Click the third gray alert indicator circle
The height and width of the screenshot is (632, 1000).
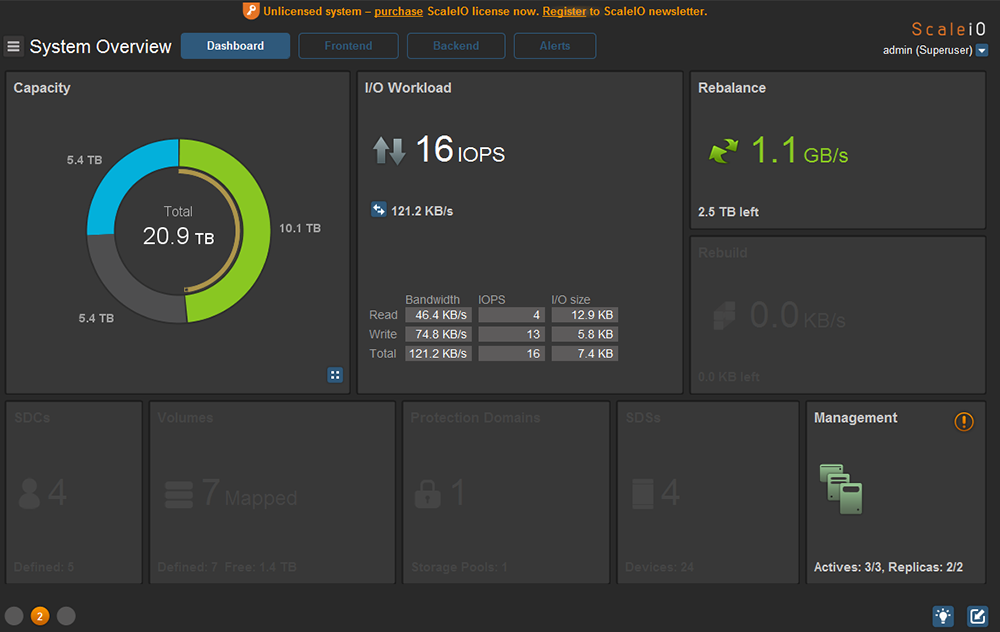66,616
